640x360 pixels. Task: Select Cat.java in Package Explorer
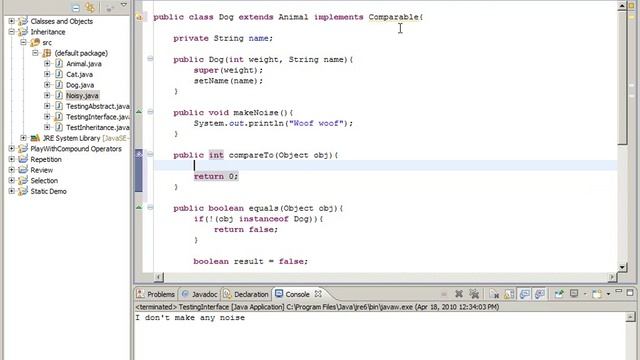click(79, 74)
